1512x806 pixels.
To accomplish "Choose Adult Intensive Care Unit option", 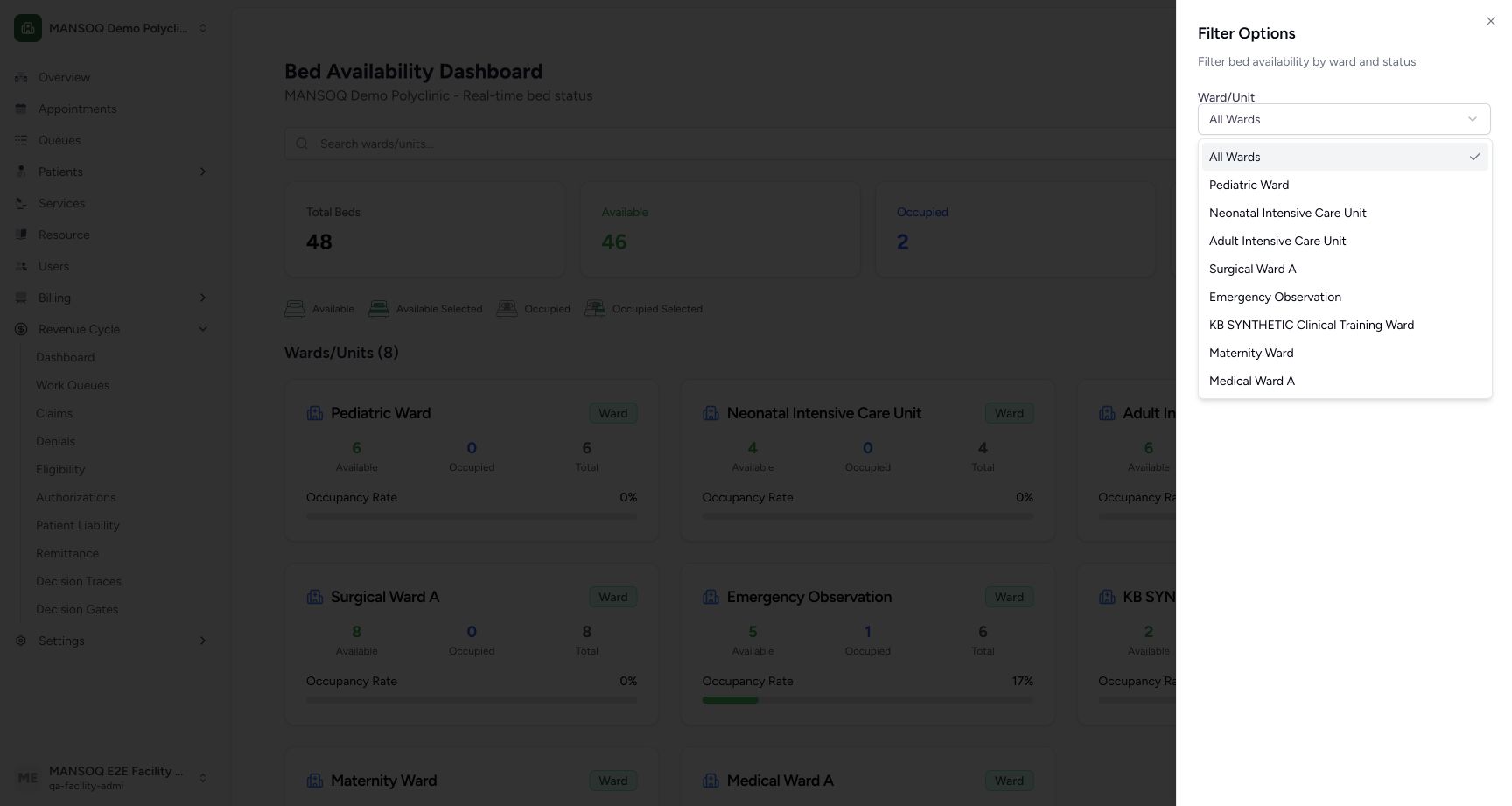I will pos(1345,241).
